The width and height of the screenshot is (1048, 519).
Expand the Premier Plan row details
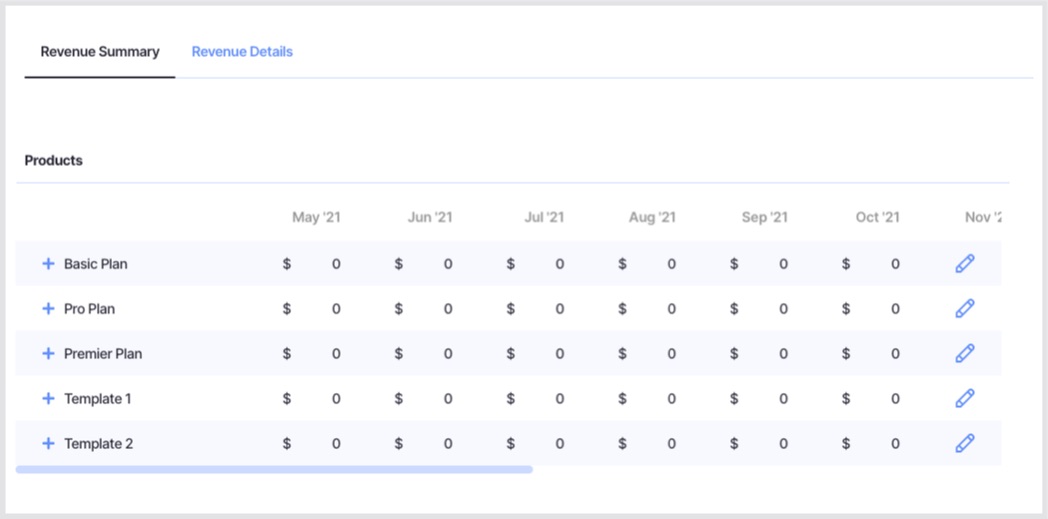click(48, 354)
